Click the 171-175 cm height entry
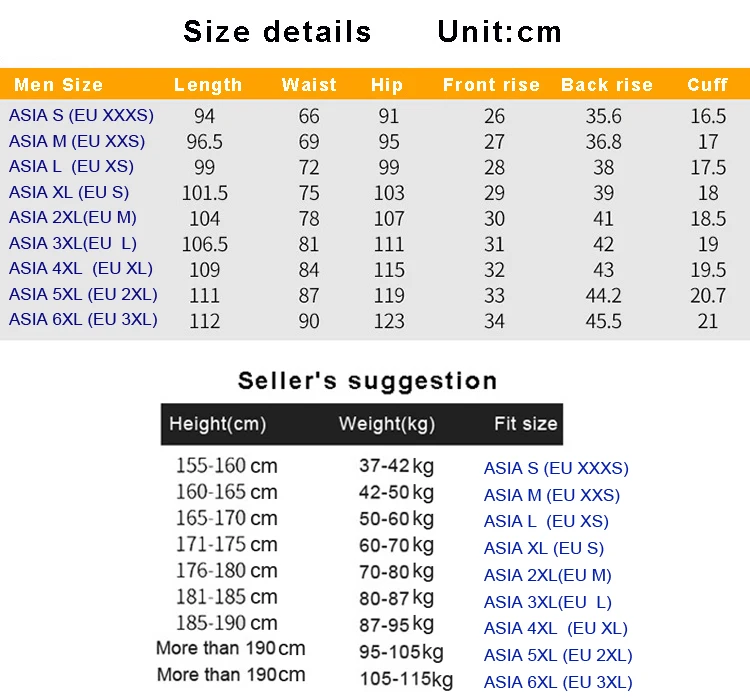750x698 pixels. point(227,544)
